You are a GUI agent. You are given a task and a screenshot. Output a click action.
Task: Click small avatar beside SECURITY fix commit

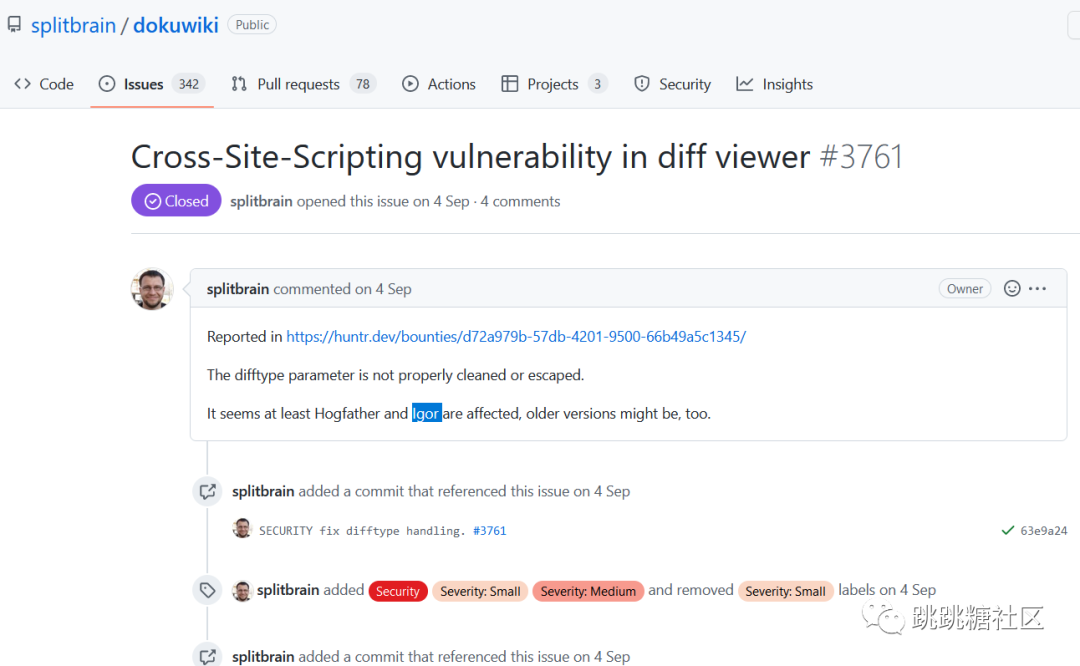pyautogui.click(x=242, y=529)
